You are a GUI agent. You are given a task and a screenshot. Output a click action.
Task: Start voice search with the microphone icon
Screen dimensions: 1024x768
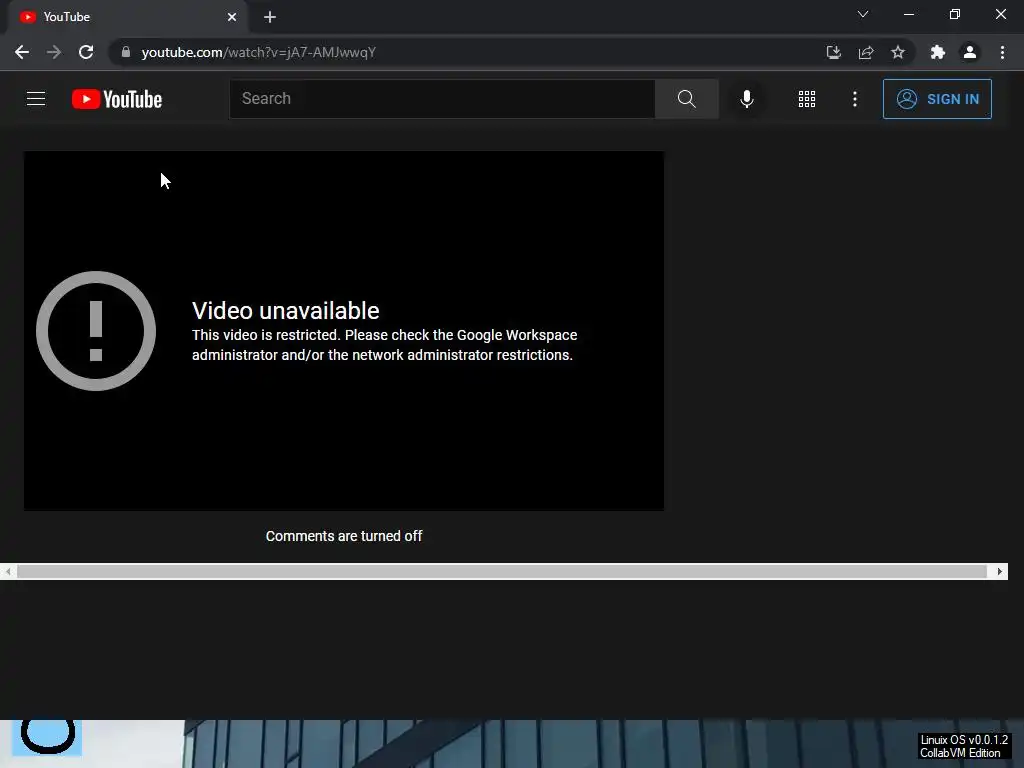(746, 99)
